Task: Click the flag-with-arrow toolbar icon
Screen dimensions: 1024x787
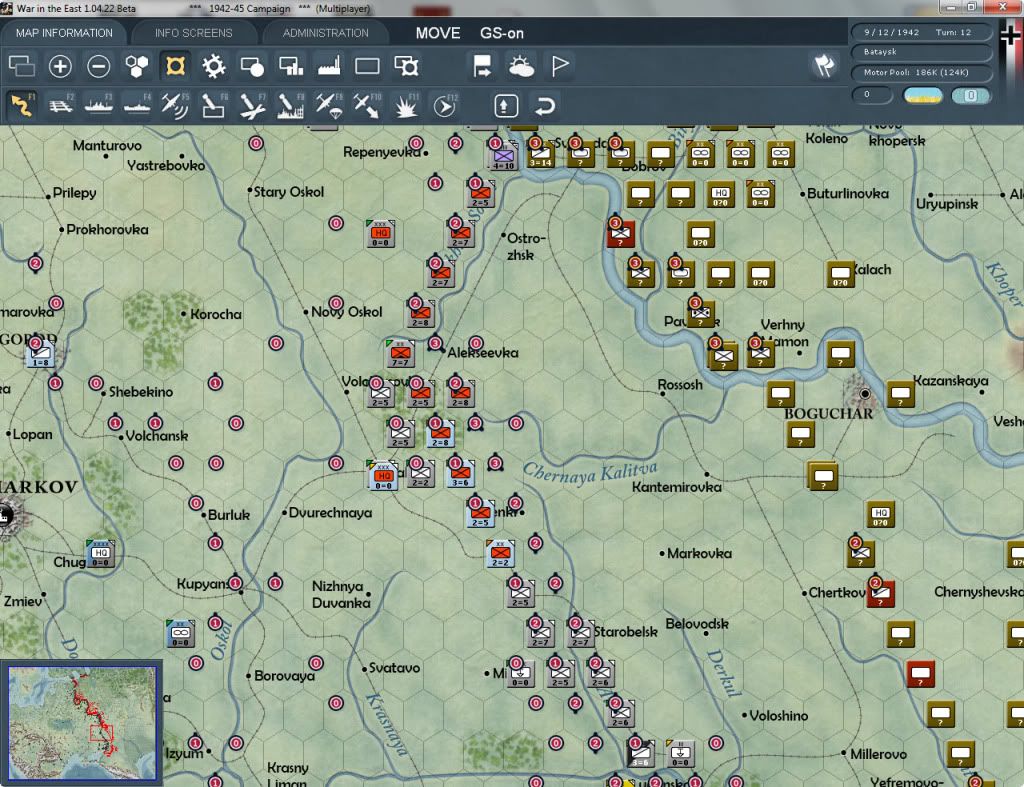Action: coord(483,66)
